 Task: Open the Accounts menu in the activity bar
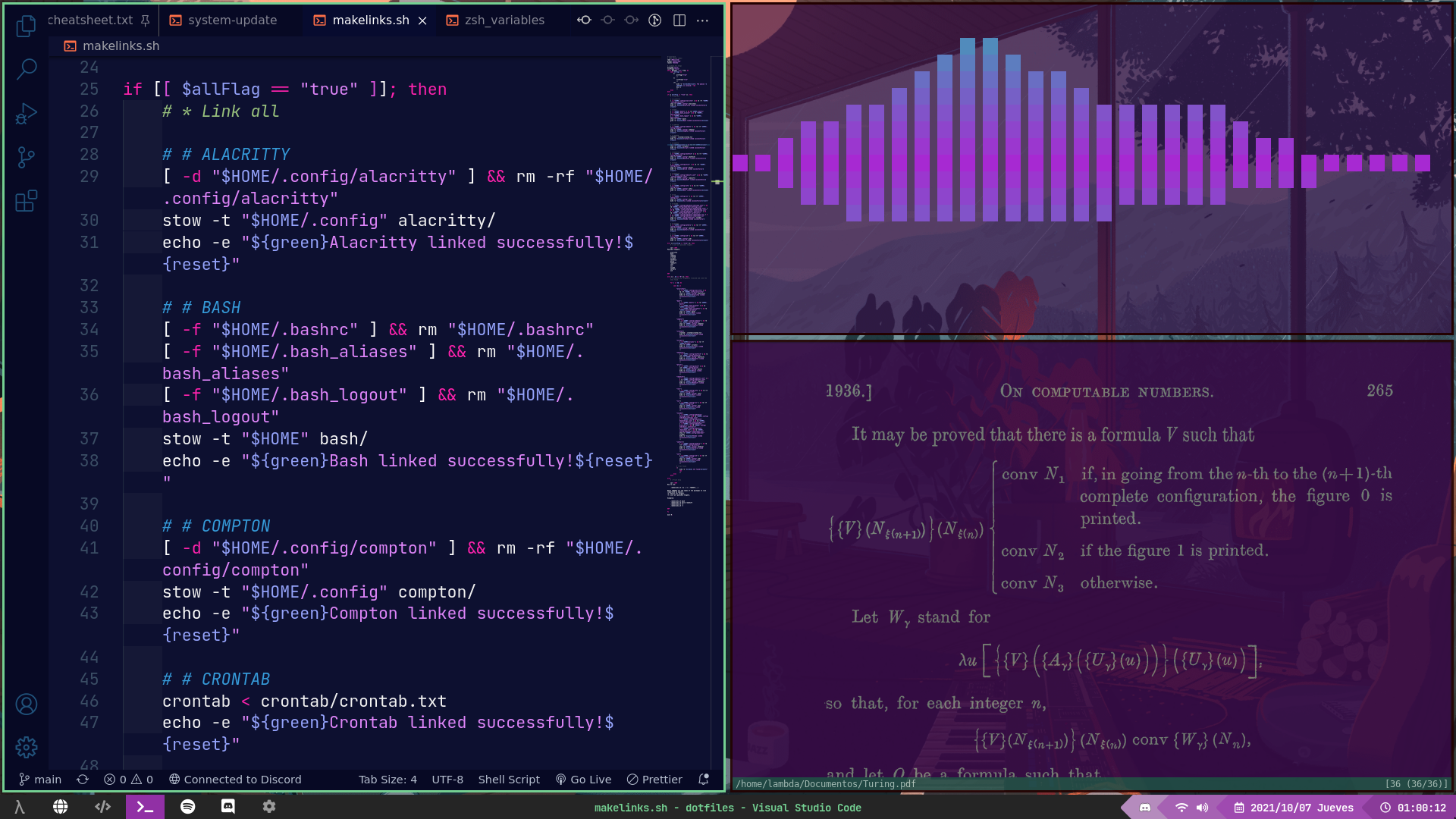pos(26,704)
